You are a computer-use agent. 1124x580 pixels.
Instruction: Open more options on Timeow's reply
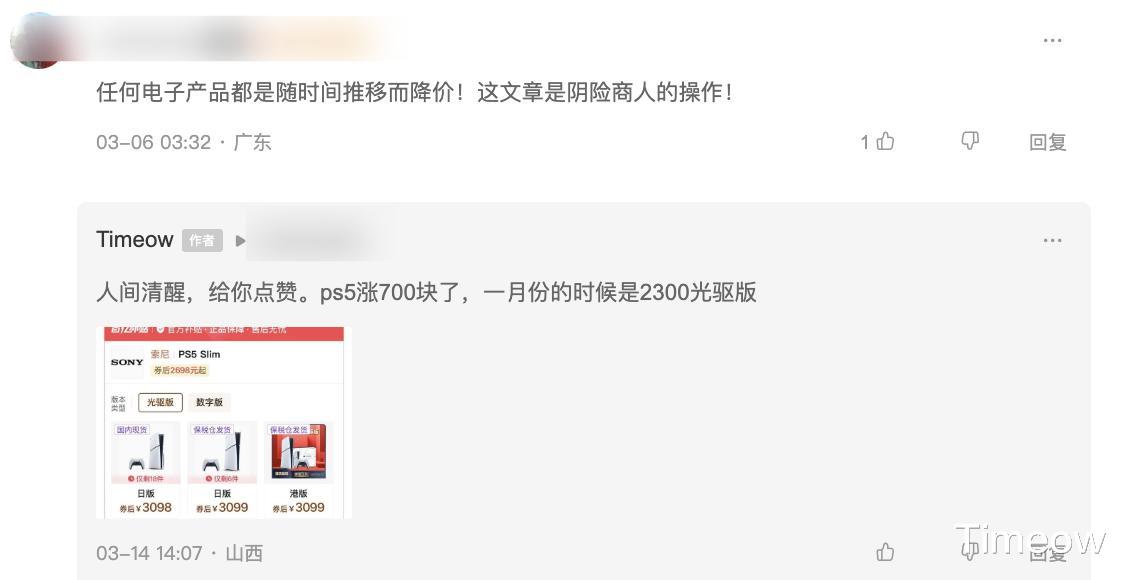pos(1052,240)
